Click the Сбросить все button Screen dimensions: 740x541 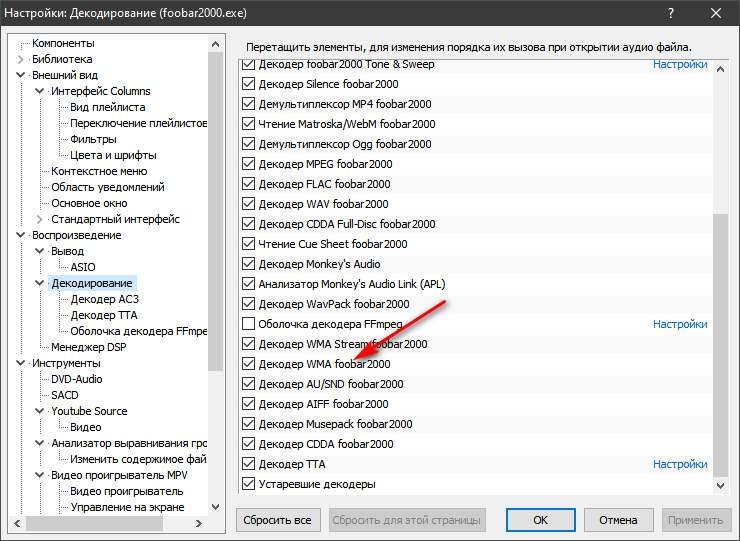tap(279, 520)
